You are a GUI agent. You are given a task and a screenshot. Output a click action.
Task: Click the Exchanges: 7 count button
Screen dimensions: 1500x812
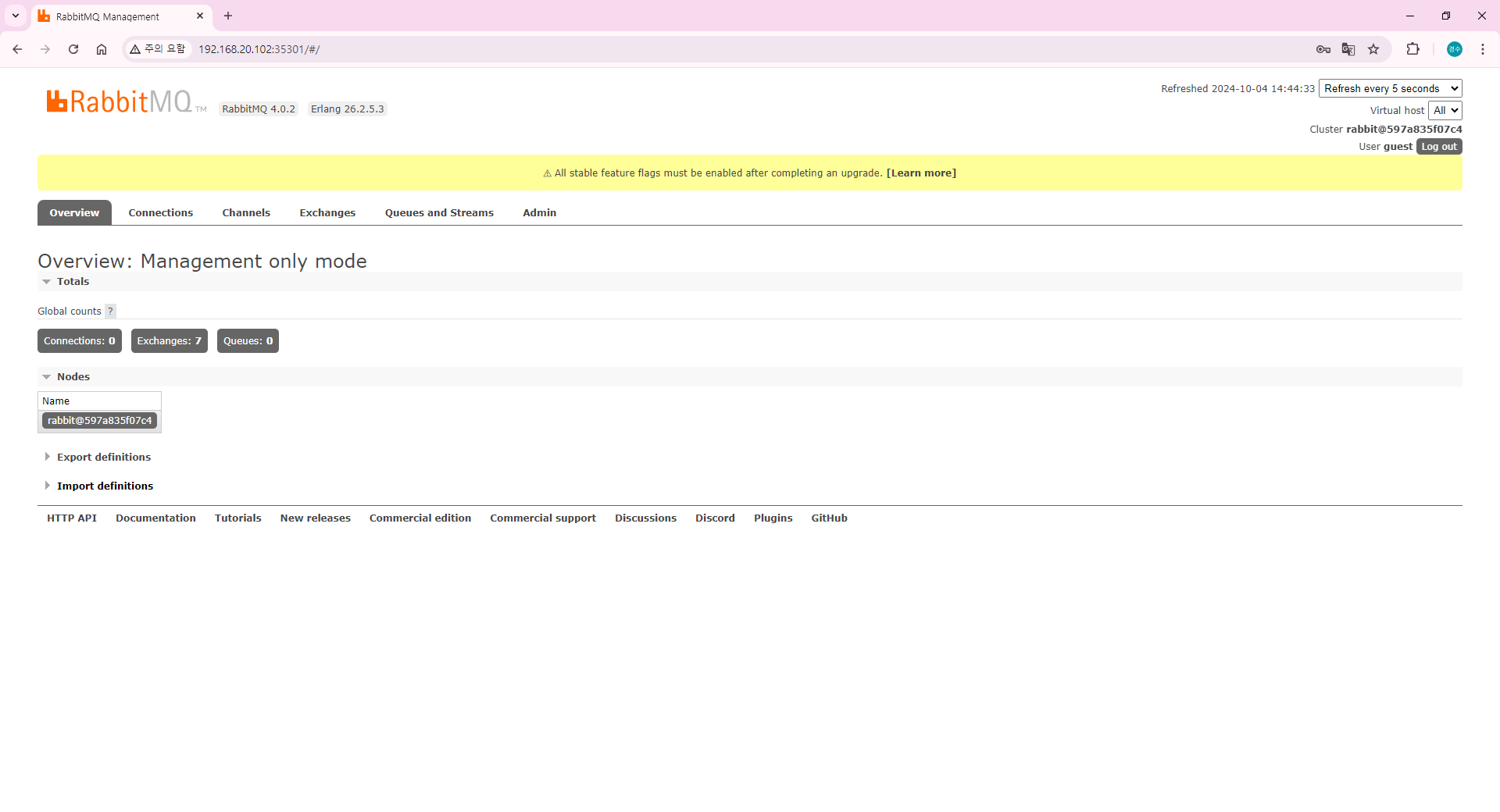[170, 340]
